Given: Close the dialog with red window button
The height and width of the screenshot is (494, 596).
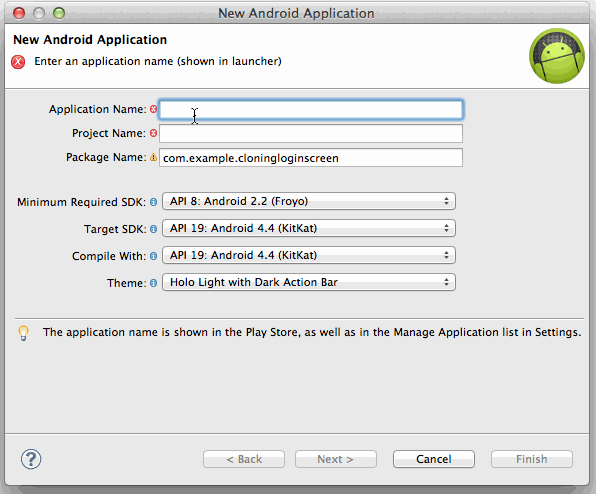Looking at the screenshot, I should coord(19,13).
